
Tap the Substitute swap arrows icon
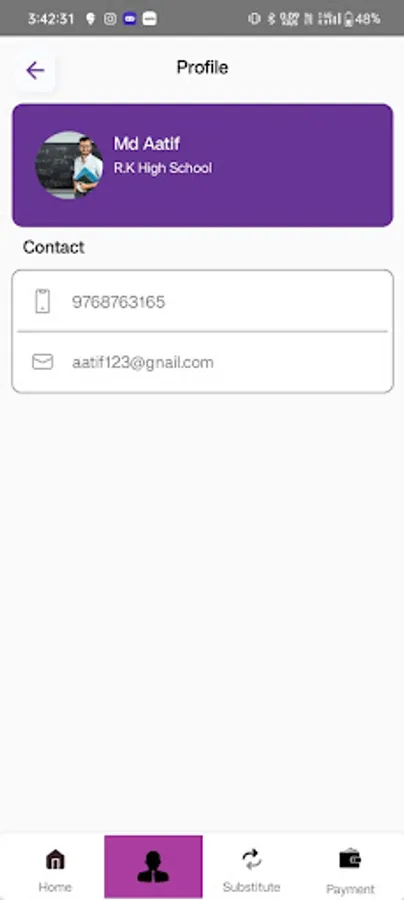click(251, 859)
